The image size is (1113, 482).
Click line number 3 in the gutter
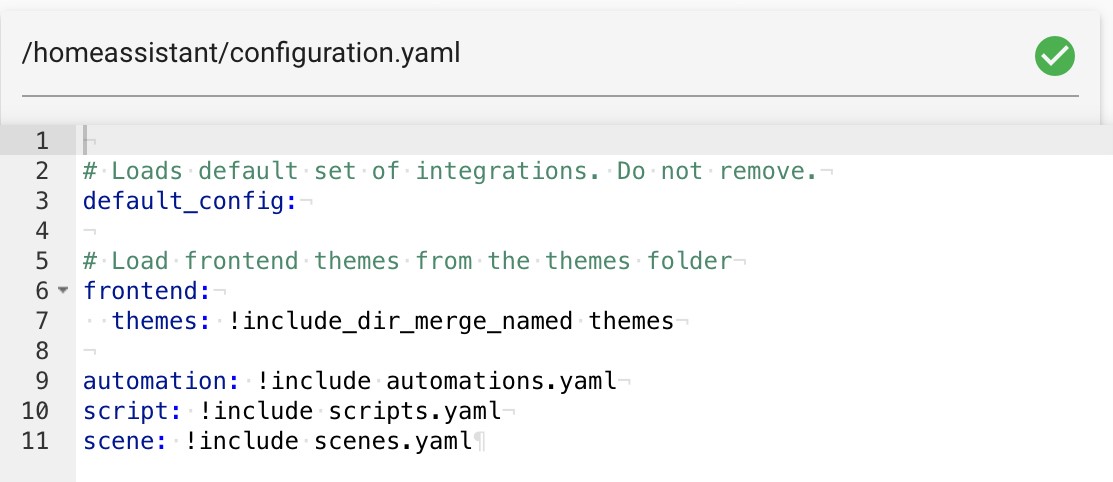(x=42, y=201)
